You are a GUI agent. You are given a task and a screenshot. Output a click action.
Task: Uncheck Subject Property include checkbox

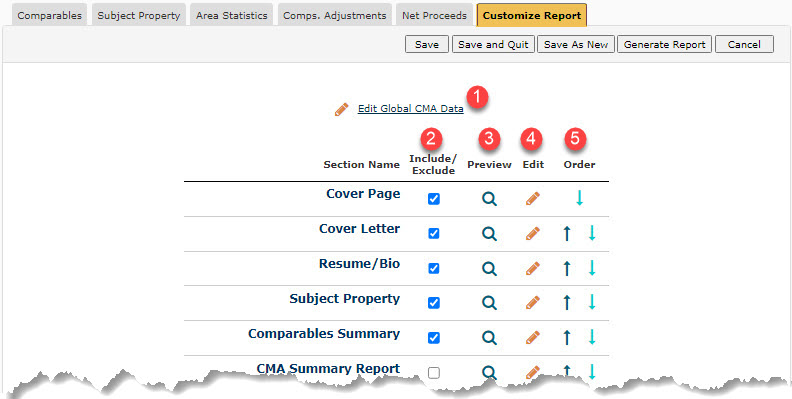point(433,303)
